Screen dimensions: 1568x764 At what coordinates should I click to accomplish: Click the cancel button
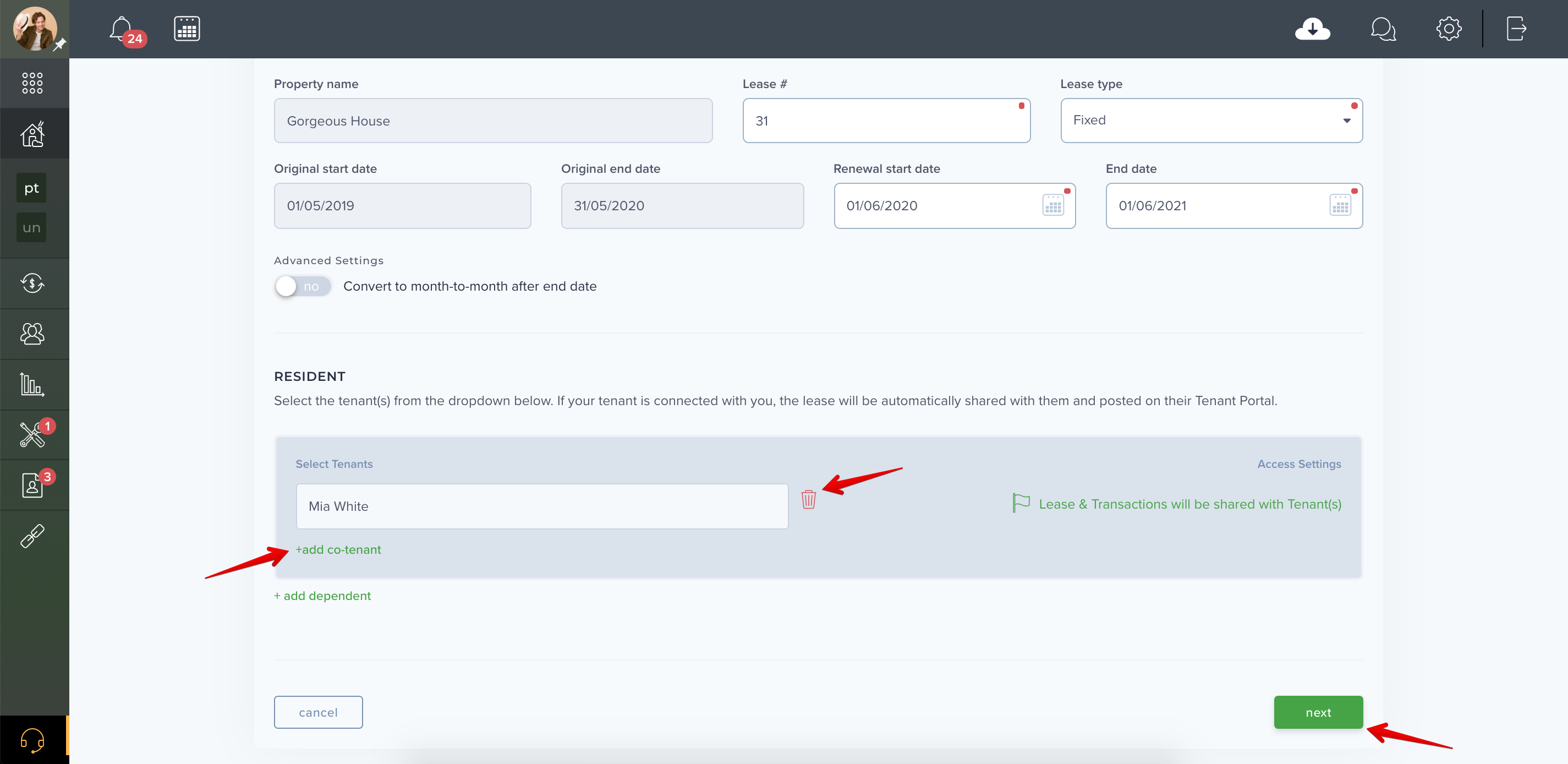319,712
